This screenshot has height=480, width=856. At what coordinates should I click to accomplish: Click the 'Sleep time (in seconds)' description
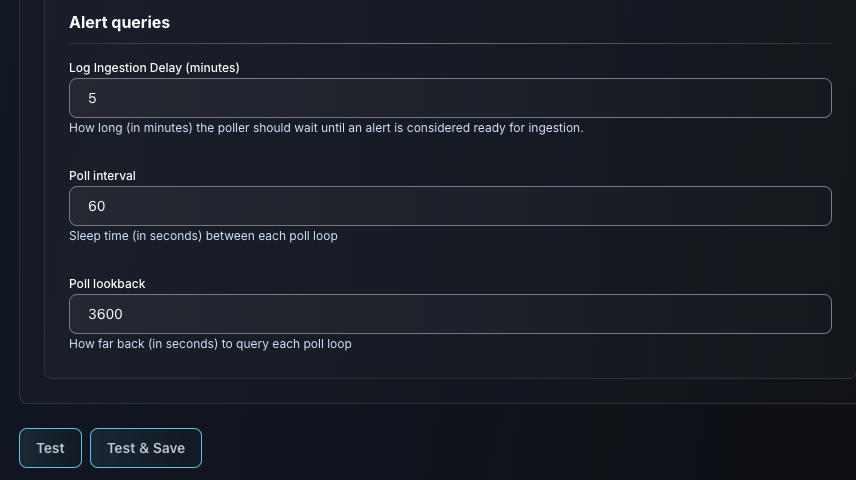click(x=203, y=236)
